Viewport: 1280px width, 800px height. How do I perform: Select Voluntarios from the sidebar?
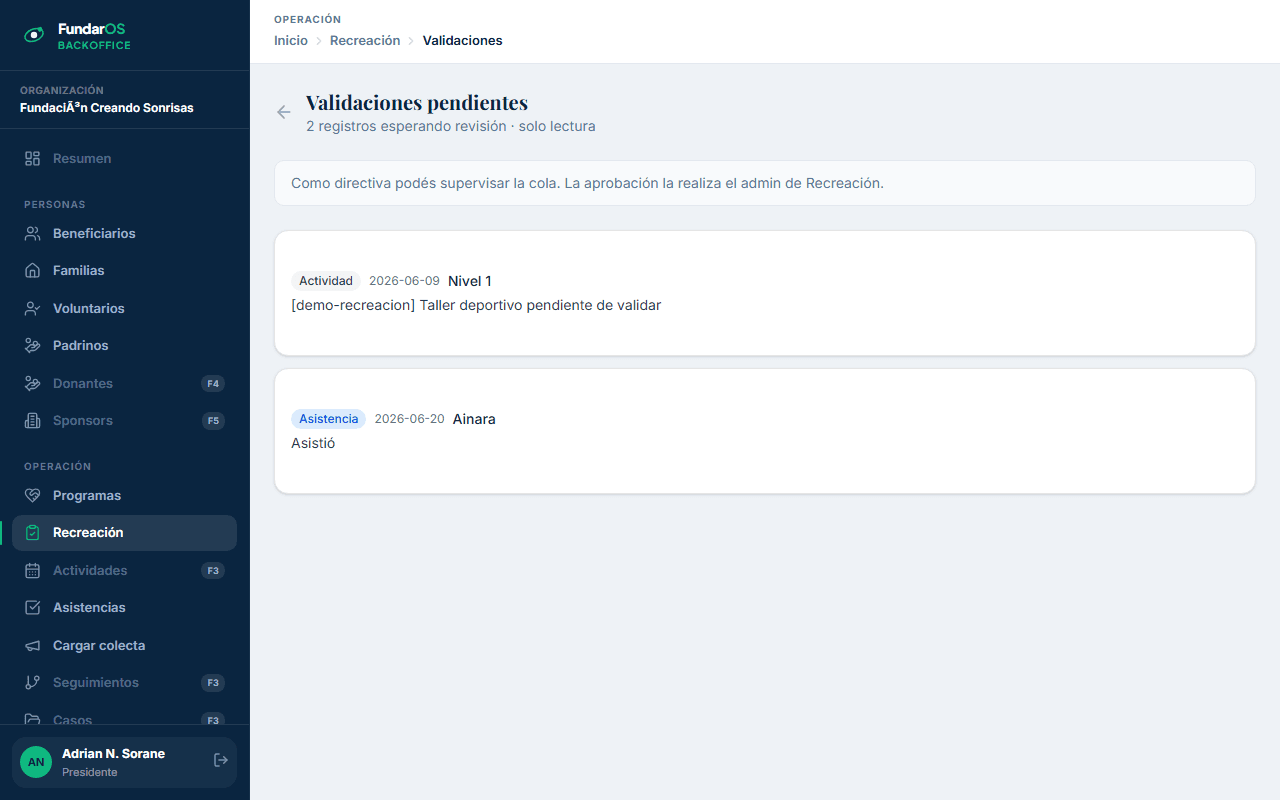tap(124, 308)
